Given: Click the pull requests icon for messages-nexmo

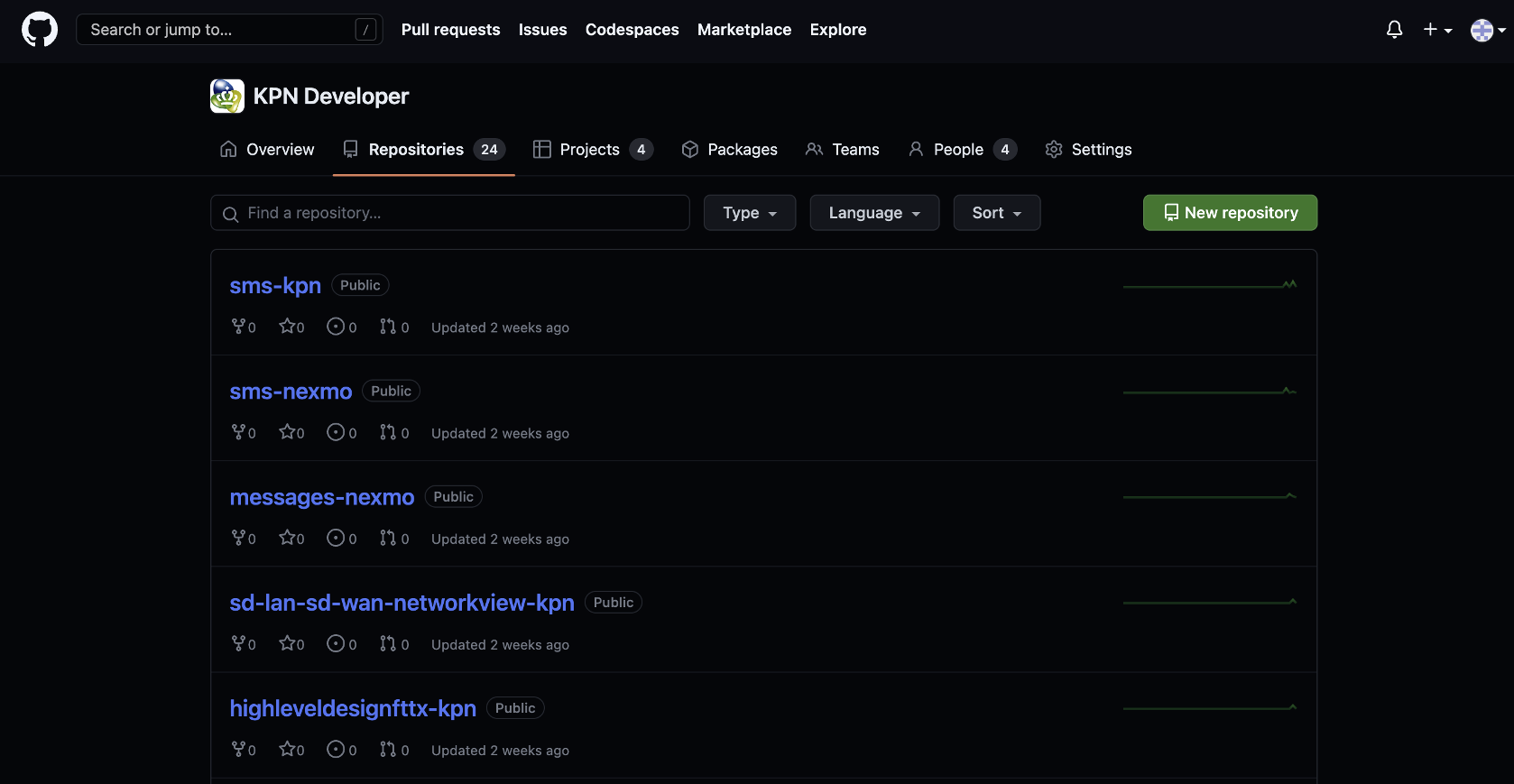Looking at the screenshot, I should [388, 538].
